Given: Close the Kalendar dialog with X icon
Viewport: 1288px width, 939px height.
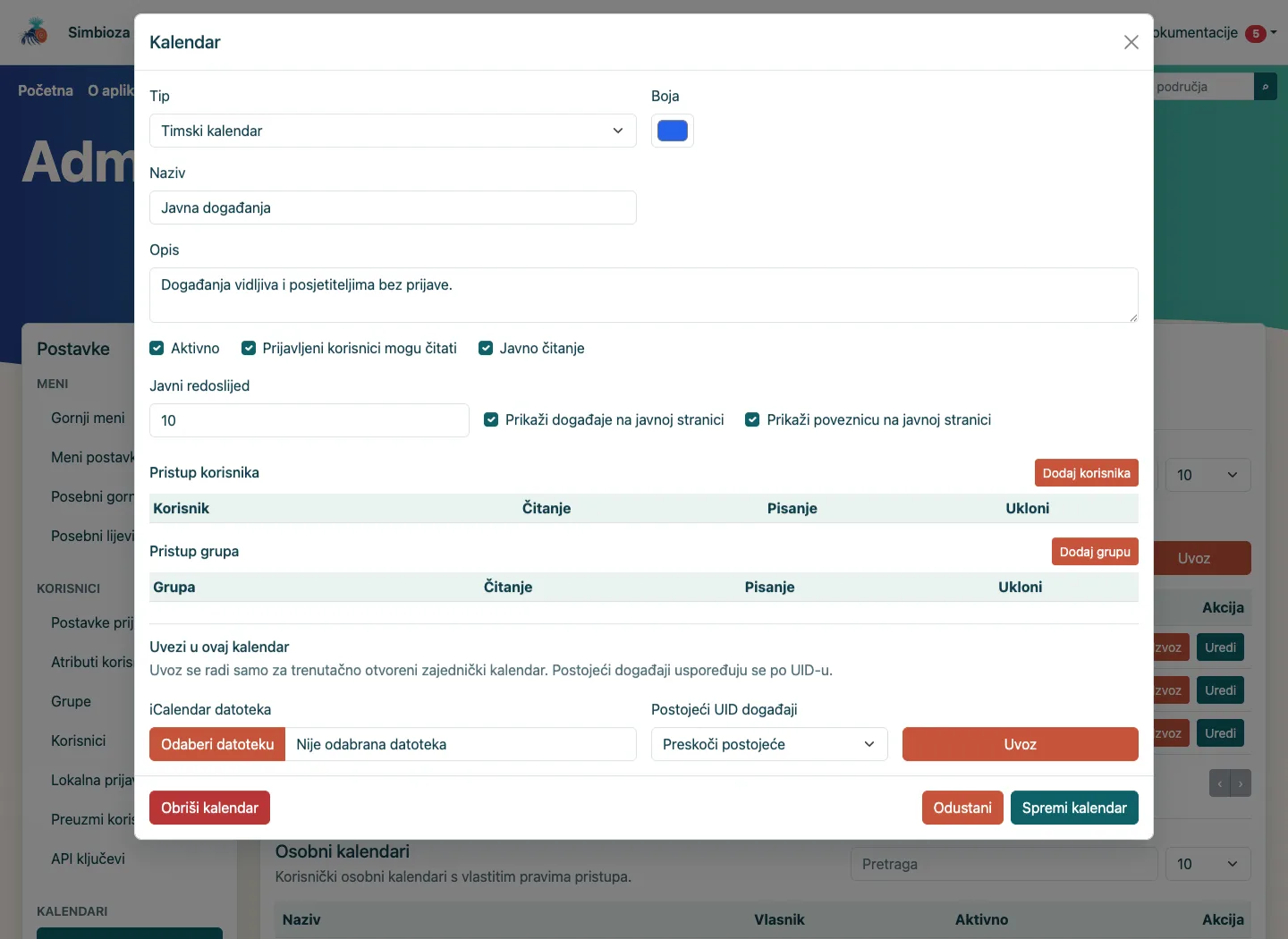Looking at the screenshot, I should click(x=1131, y=42).
